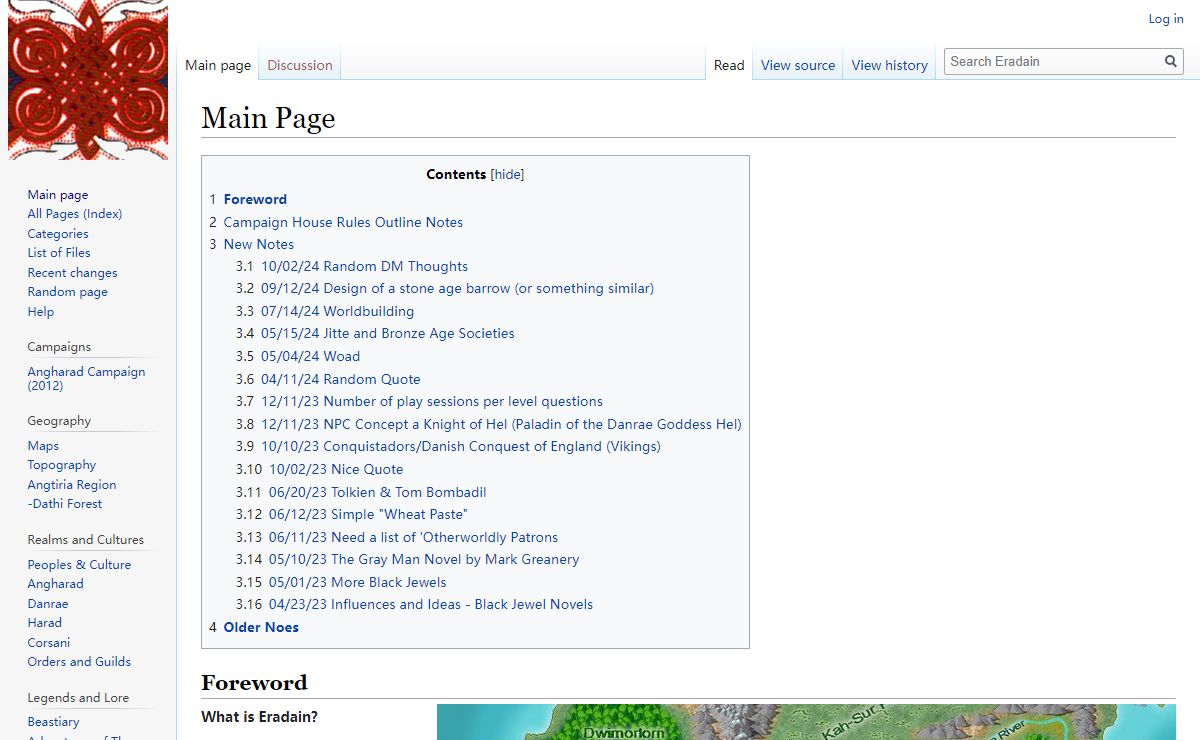Open -Dathi Forest page

click(65, 504)
